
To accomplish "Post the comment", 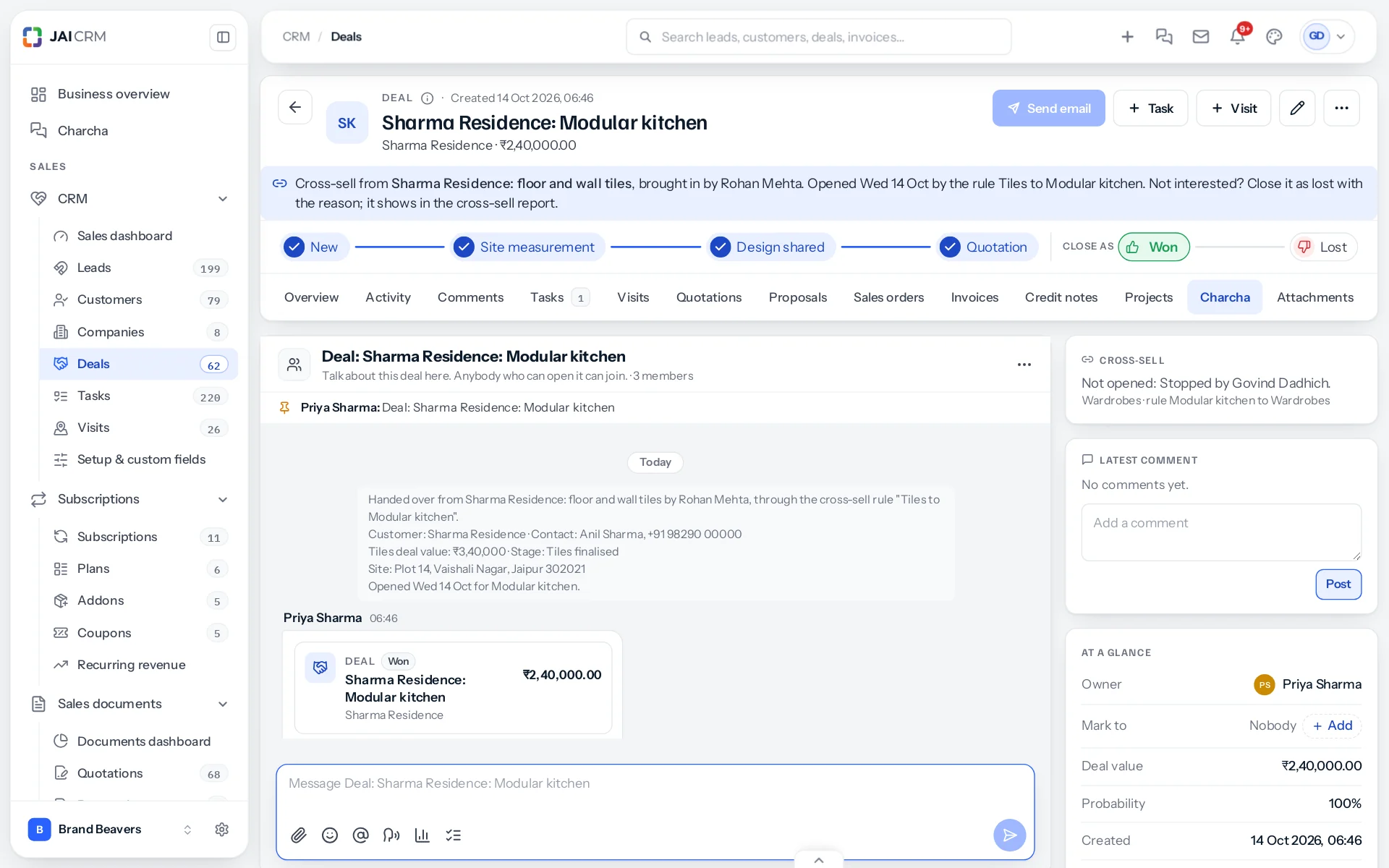I will click(1338, 584).
